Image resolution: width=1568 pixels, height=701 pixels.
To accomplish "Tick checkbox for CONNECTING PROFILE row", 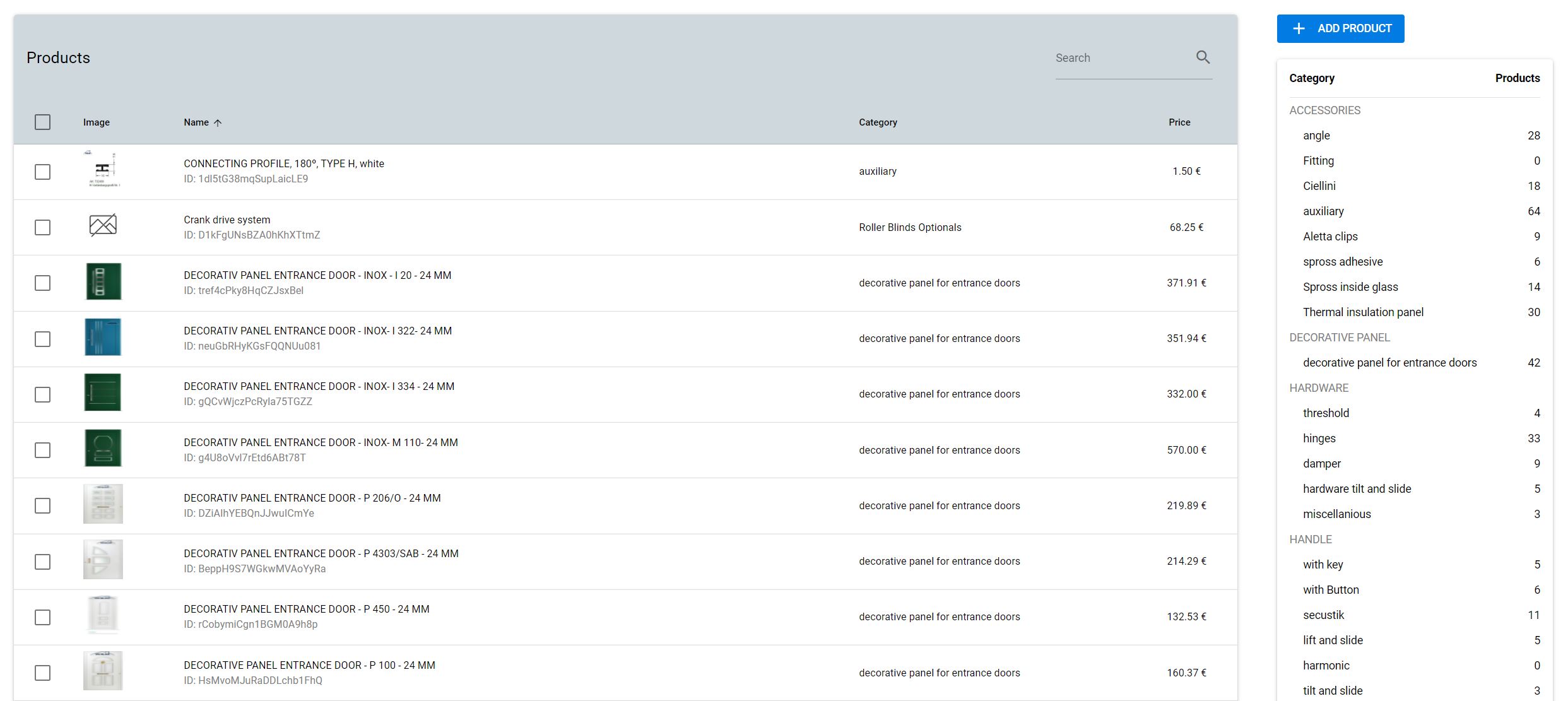I will coord(42,172).
